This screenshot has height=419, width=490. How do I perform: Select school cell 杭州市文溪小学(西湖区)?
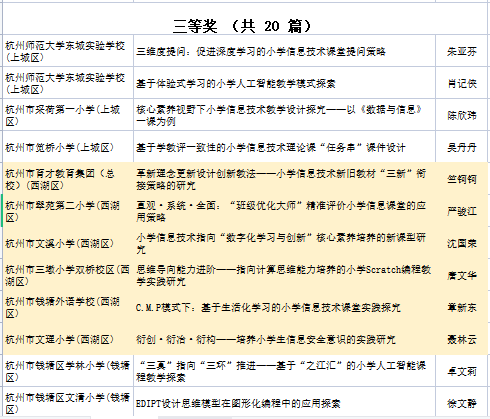pyautogui.click(x=68, y=243)
